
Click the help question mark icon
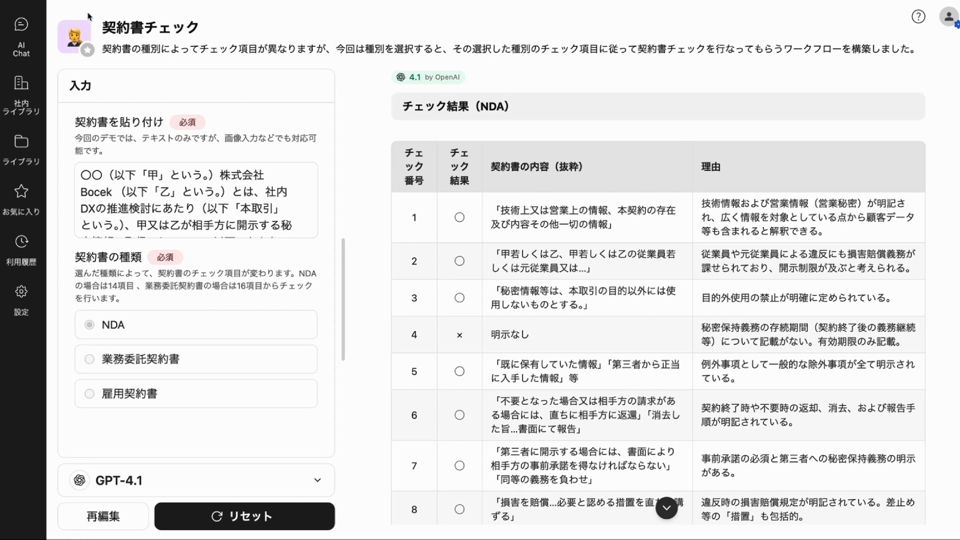pyautogui.click(x=918, y=17)
